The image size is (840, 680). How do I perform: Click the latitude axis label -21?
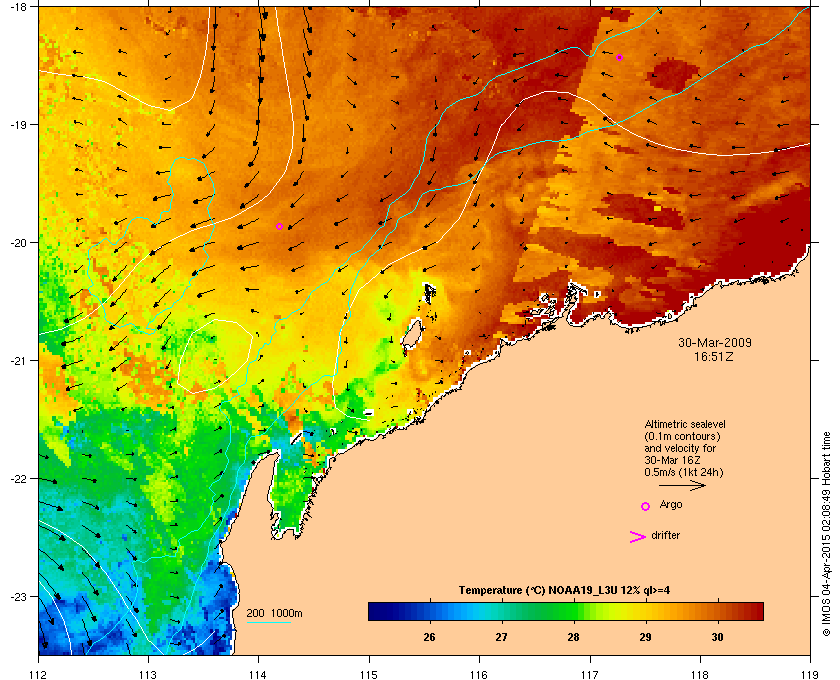18,360
